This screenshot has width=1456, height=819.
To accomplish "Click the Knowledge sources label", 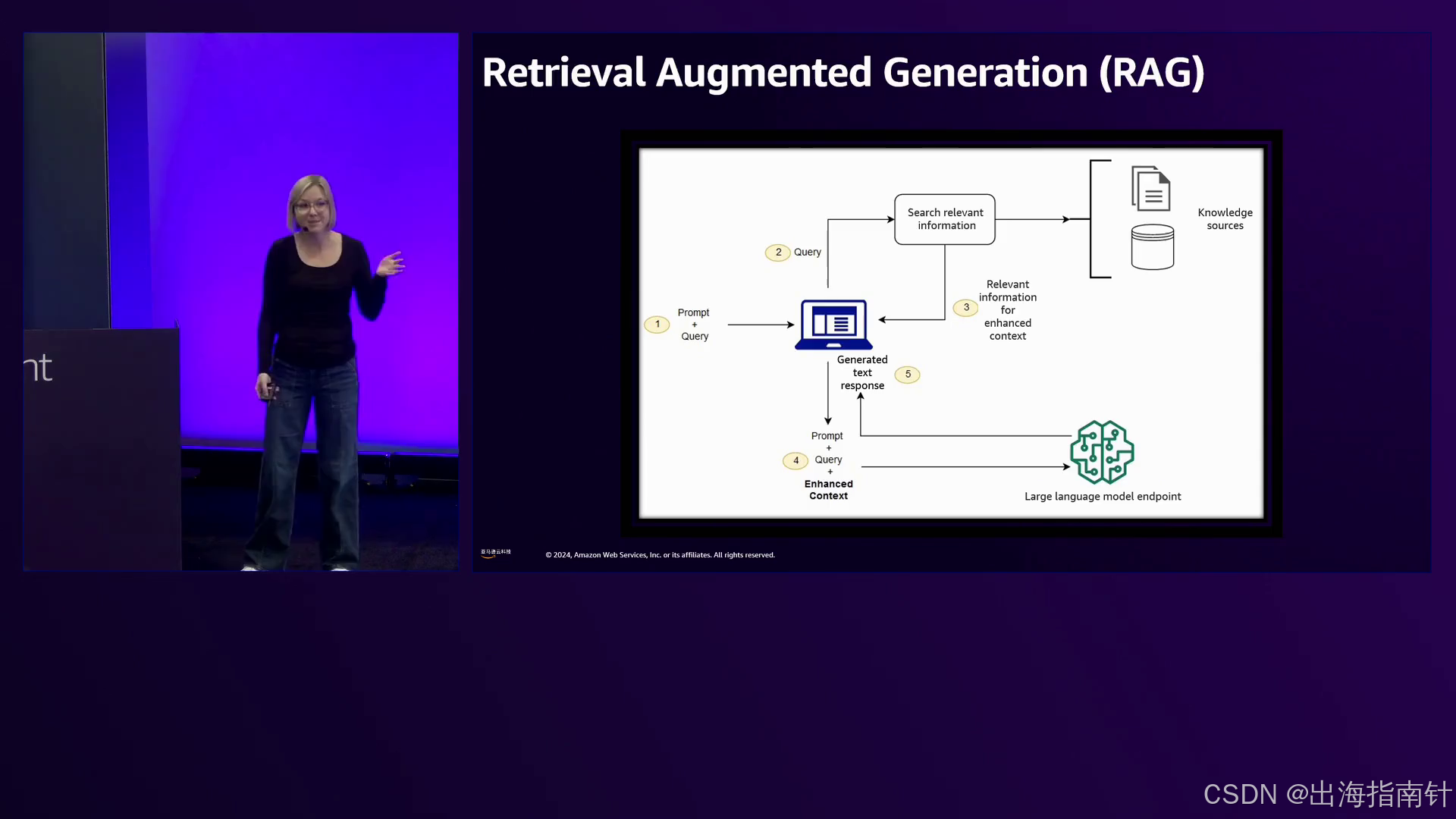I will 1225,219.
